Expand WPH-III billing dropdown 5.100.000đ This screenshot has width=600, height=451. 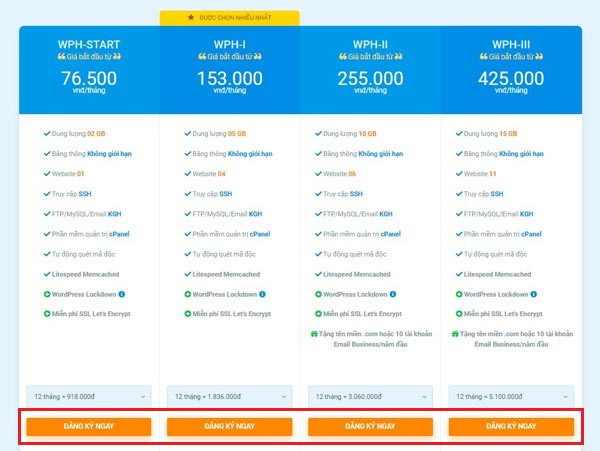[x=511, y=397]
